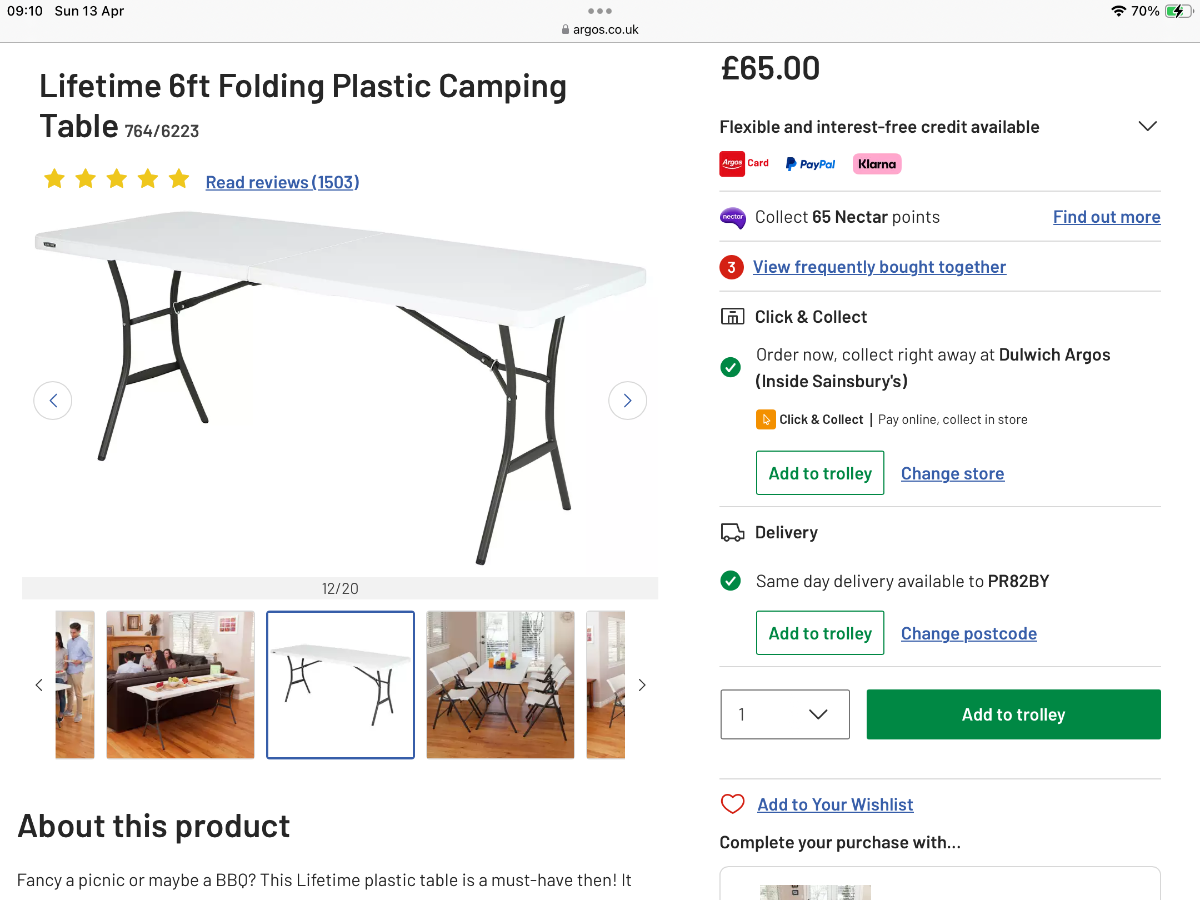Click Change postcode link
Image resolution: width=1200 pixels, height=900 pixels.
(968, 634)
